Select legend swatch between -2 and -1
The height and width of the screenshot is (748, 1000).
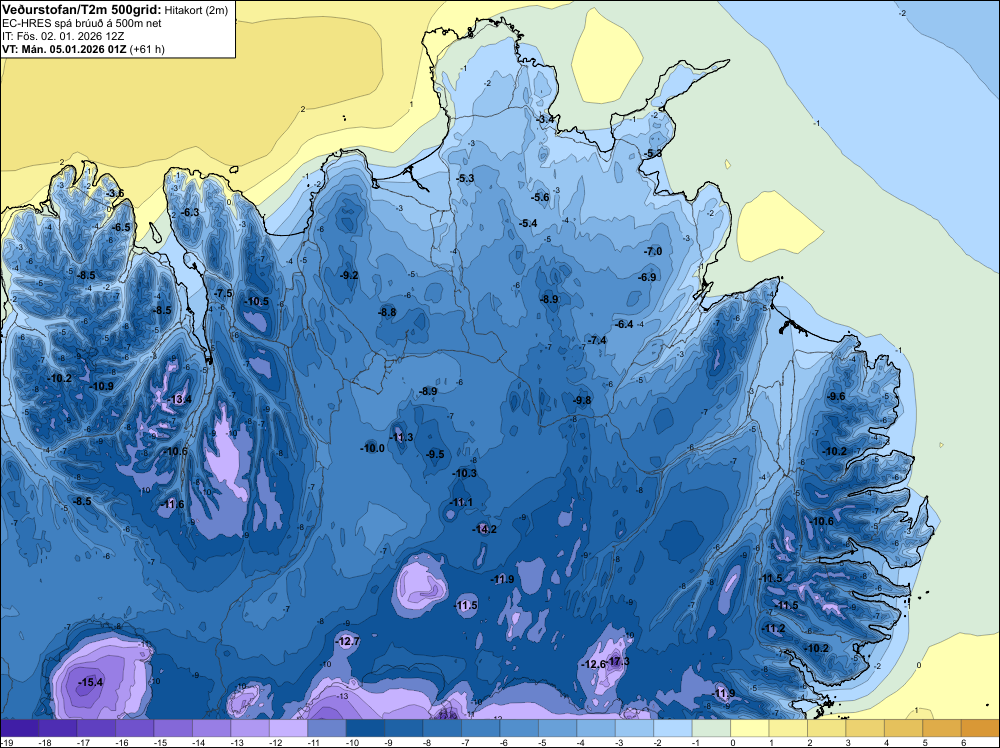pos(673,728)
